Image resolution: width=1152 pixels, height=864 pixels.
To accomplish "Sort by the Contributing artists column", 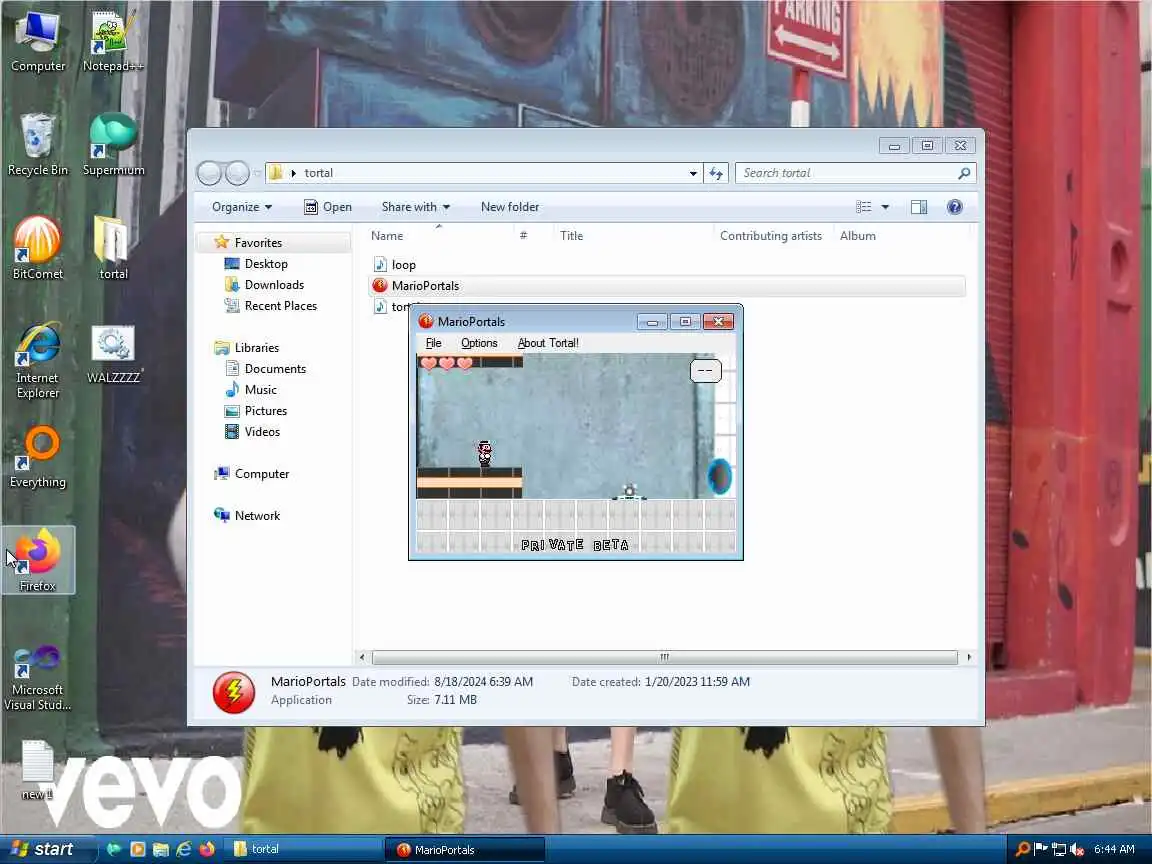I will tap(771, 236).
